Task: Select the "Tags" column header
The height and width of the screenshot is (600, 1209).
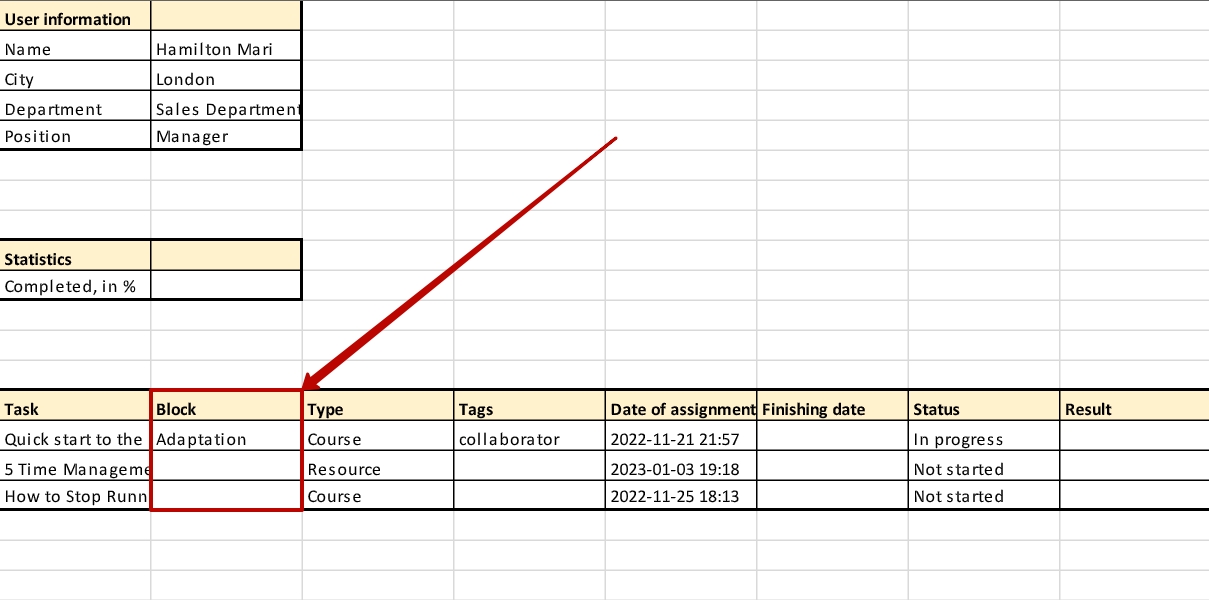Action: tap(530, 407)
